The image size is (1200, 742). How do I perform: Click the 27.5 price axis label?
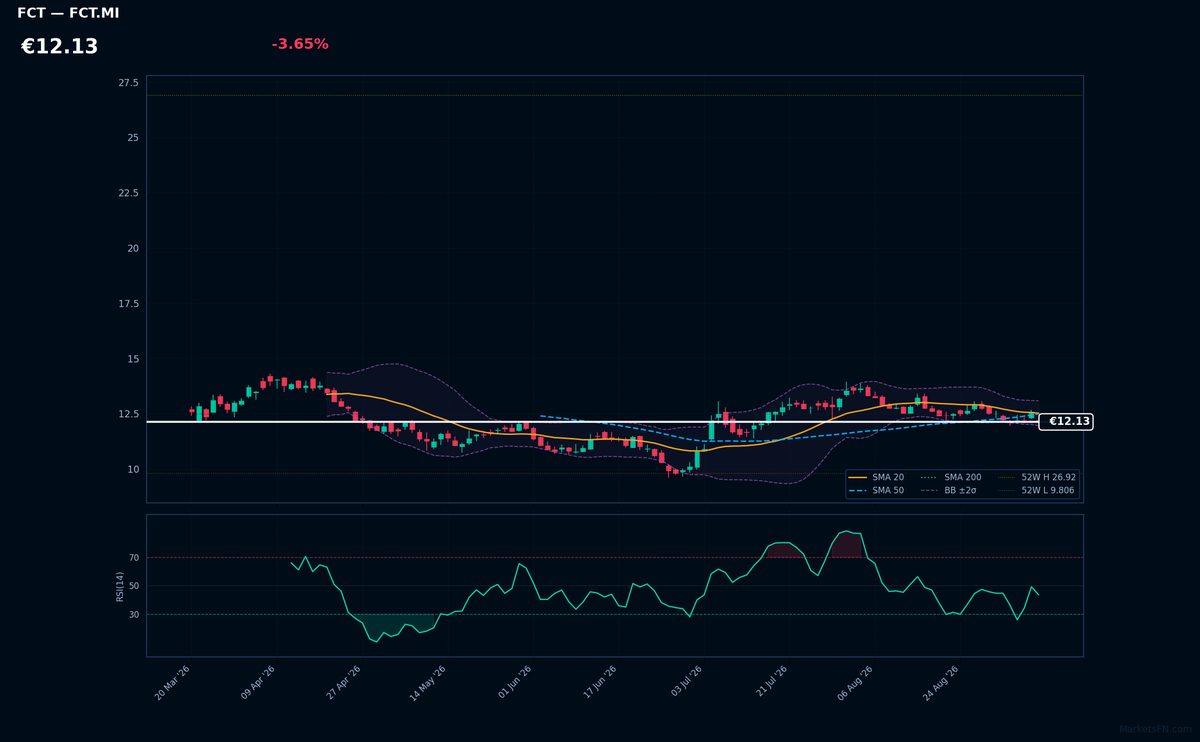pos(129,83)
